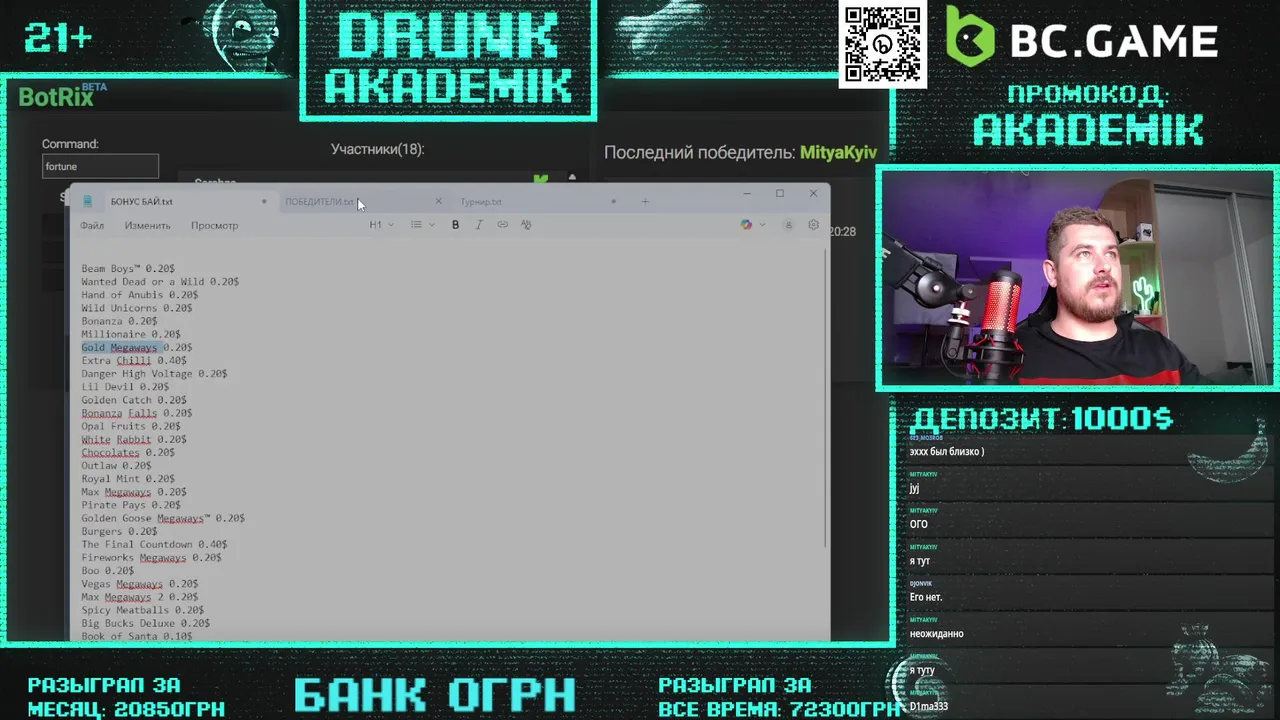The height and width of the screenshot is (720, 1280).
Task: Click the Max Megaways 2 line
Action: [140, 597]
